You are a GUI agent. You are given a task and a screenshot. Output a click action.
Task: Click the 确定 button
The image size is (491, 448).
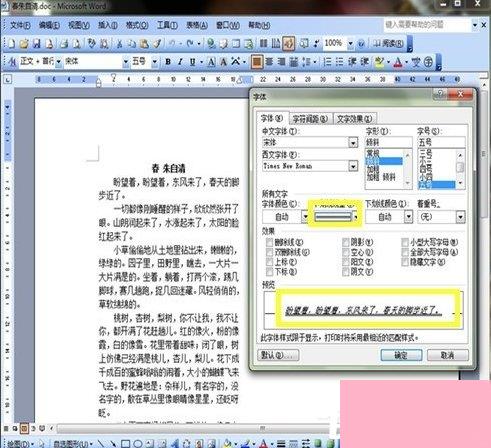click(401, 355)
